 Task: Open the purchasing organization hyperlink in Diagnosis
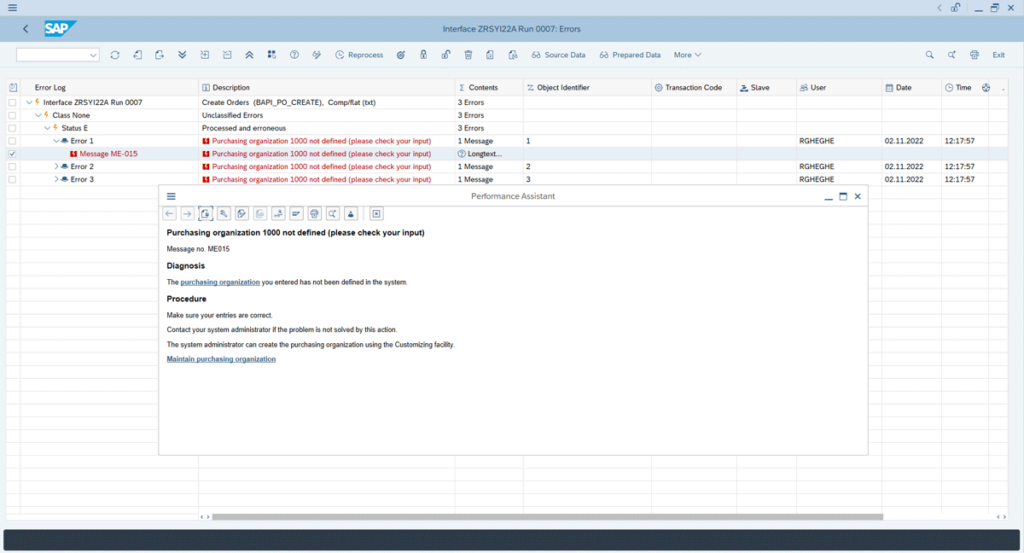coord(220,282)
